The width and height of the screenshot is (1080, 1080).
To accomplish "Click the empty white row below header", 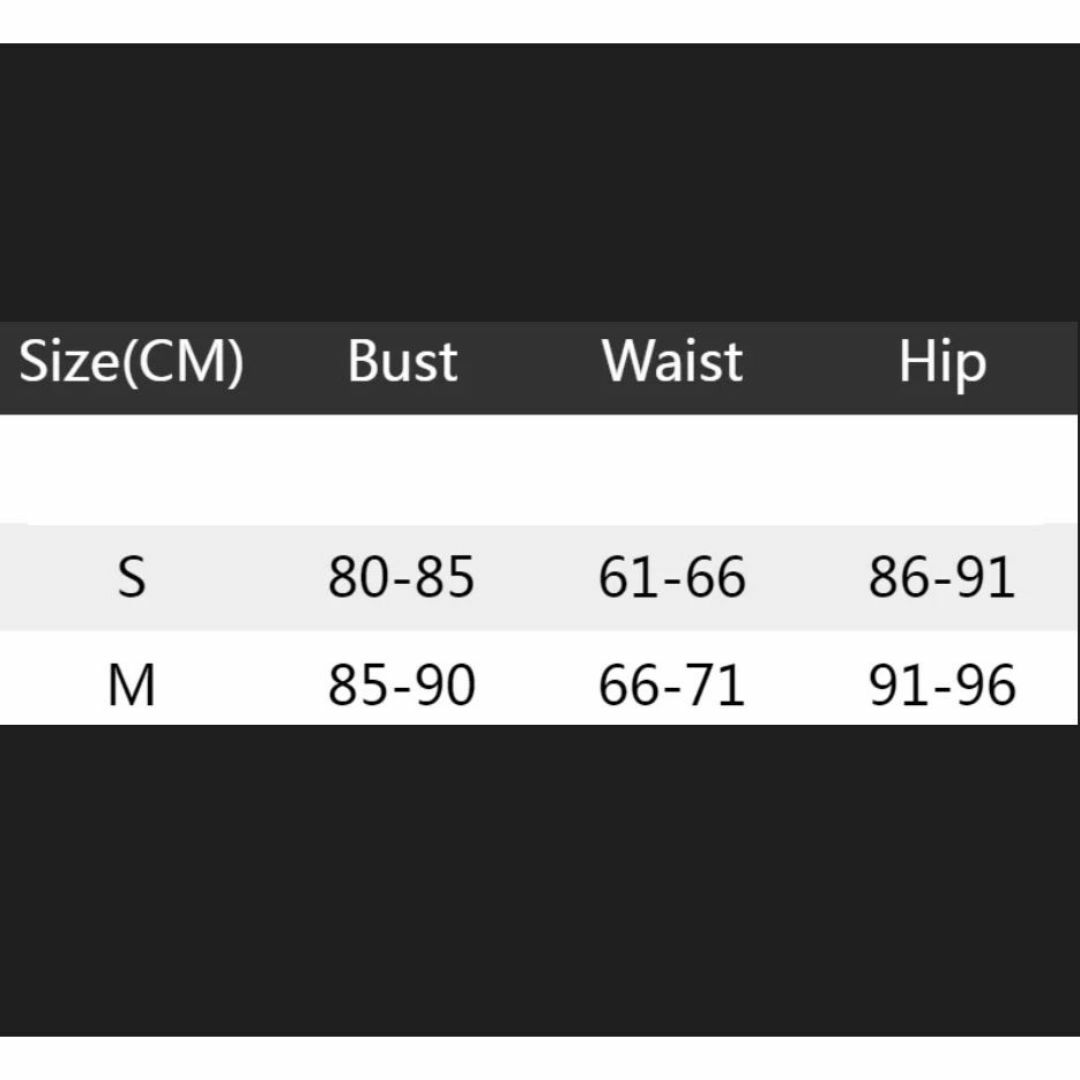I will tap(539, 470).
